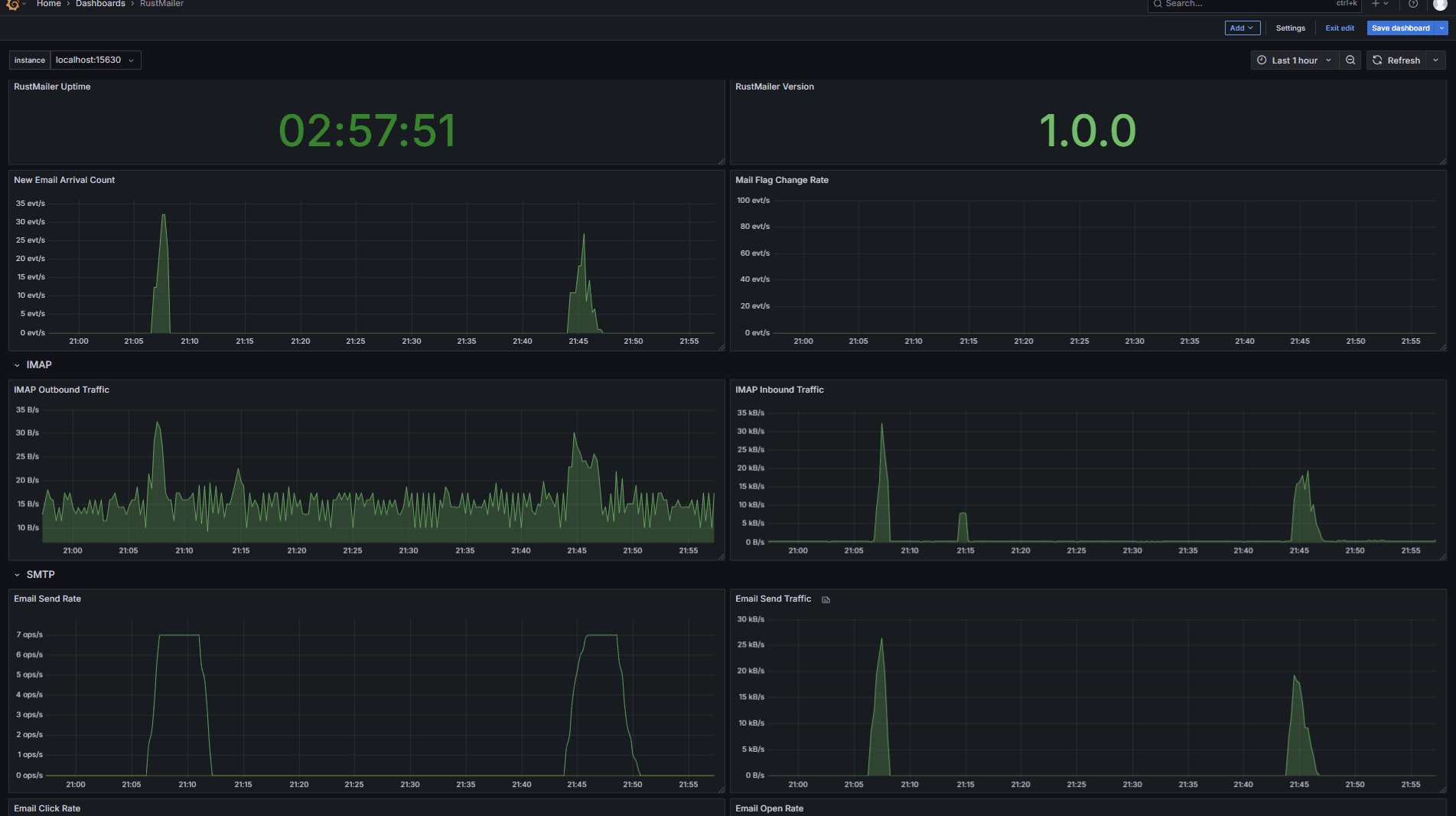Click the 02:57:51 uptime value

pos(367,131)
